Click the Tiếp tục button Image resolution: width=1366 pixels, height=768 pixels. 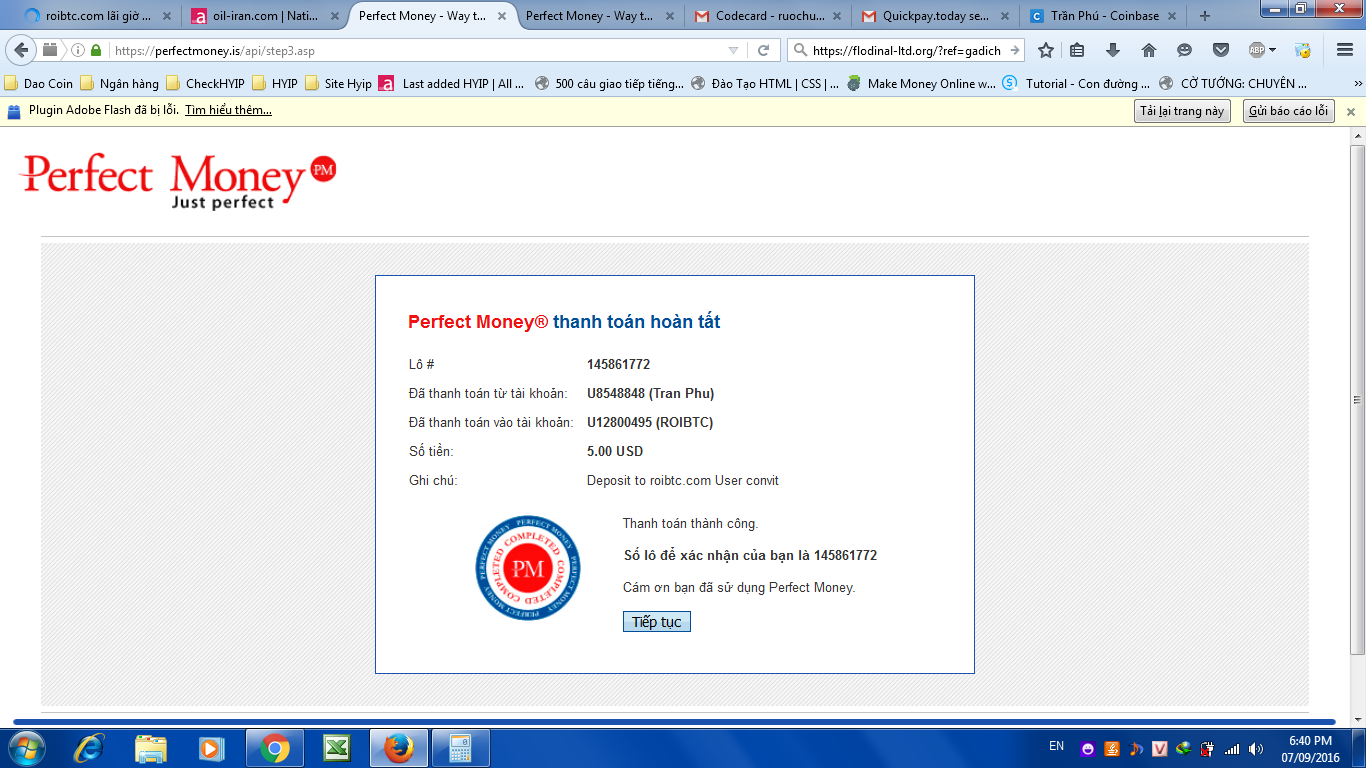click(657, 622)
